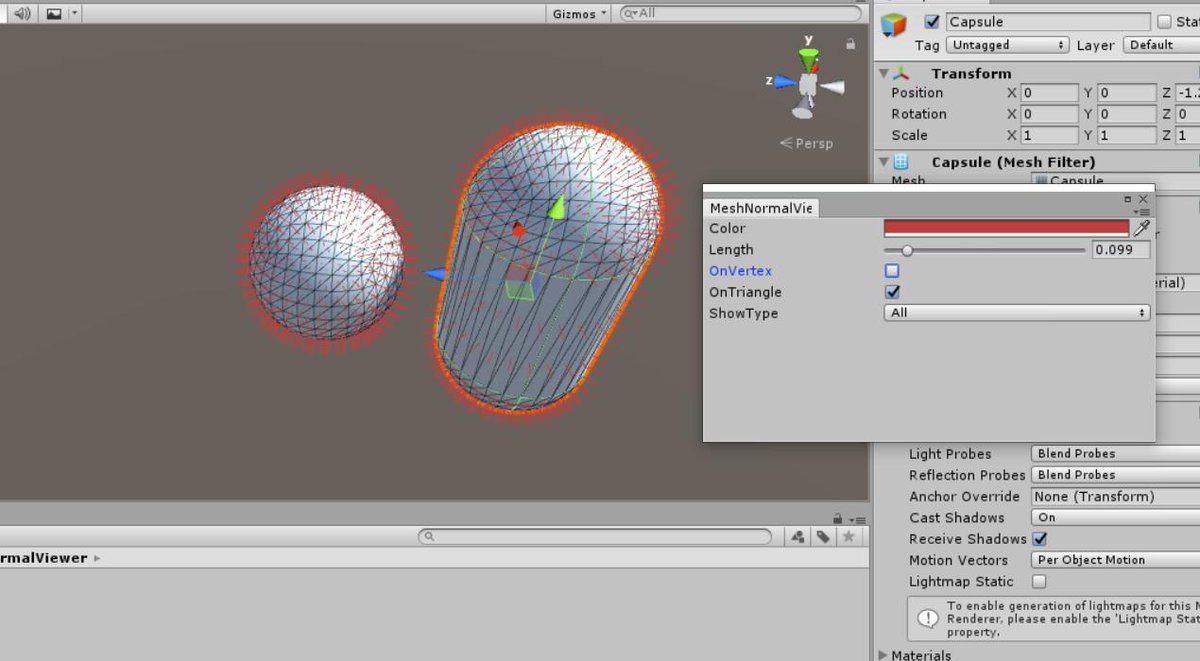Viewport: 1200px width, 661px height.
Task: Open the Cast Shadows dropdown
Action: (x=1114, y=518)
